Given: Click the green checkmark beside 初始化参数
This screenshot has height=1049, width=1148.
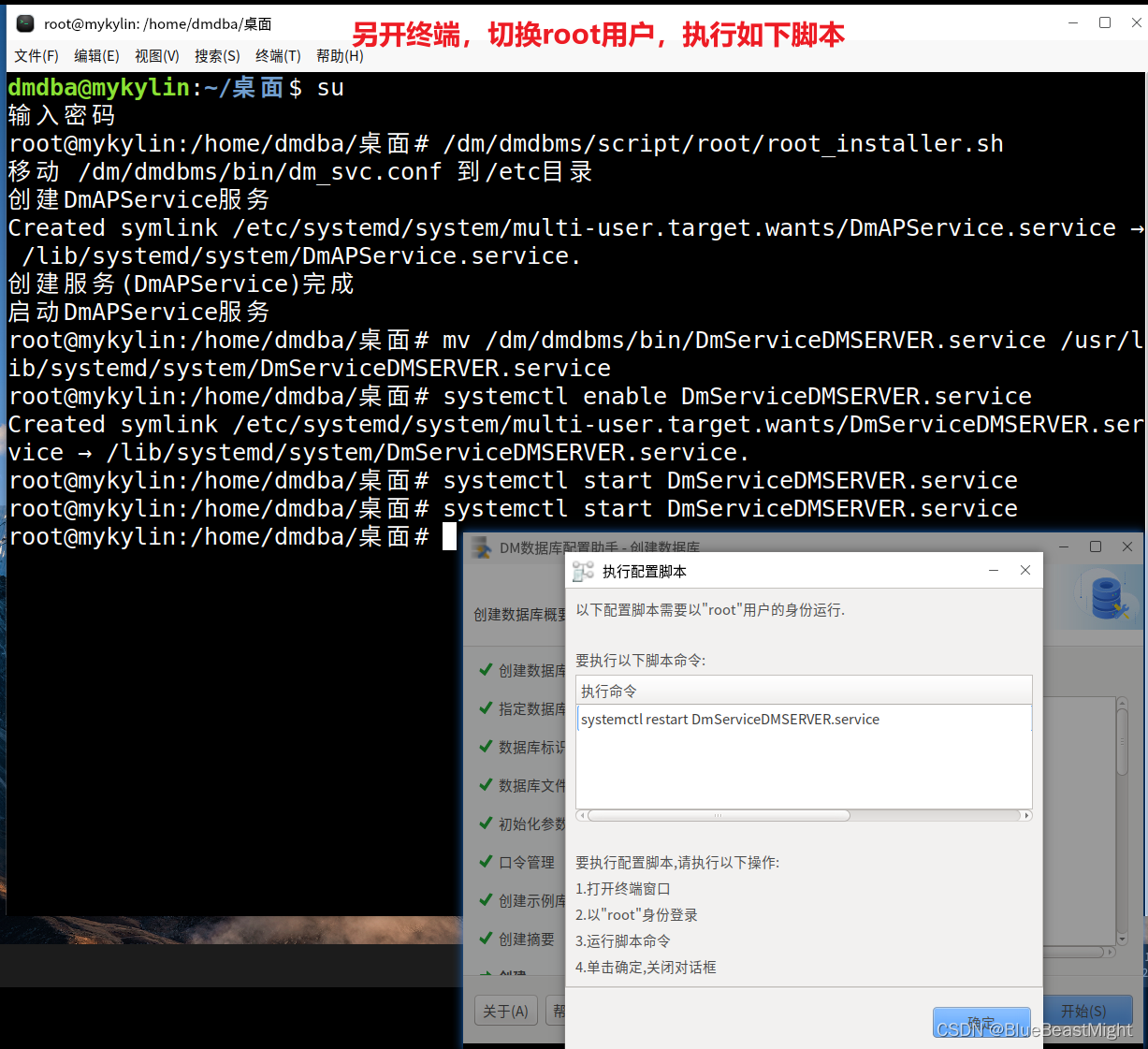Looking at the screenshot, I should tap(486, 823).
